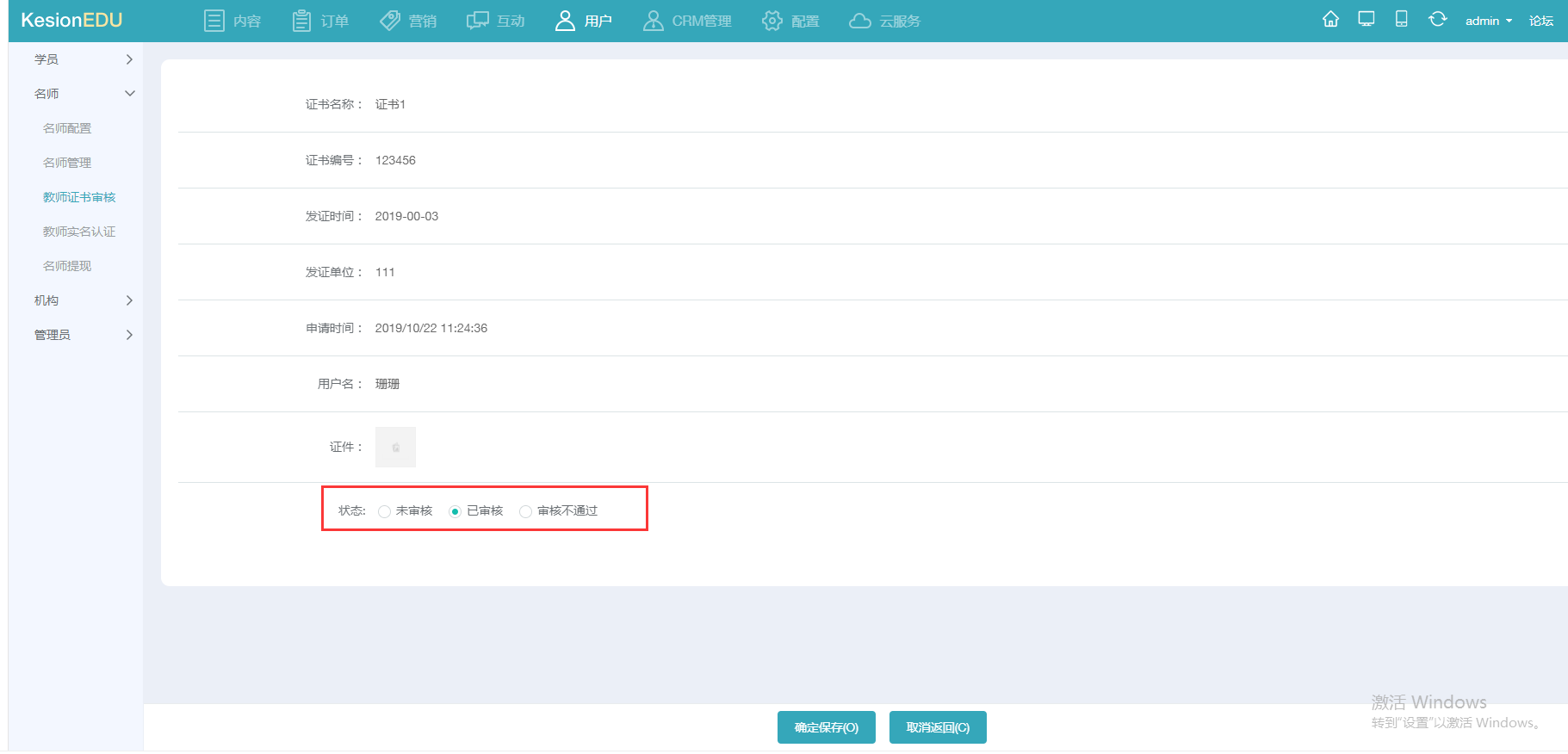Open the 证件 certificate image thumbnail
This screenshot has width=1568, height=754.
pyautogui.click(x=395, y=447)
